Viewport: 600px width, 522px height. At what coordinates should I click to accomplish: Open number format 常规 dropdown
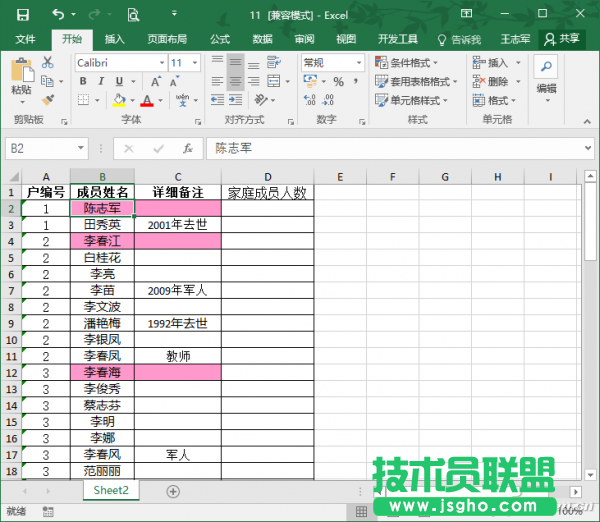tap(359, 62)
